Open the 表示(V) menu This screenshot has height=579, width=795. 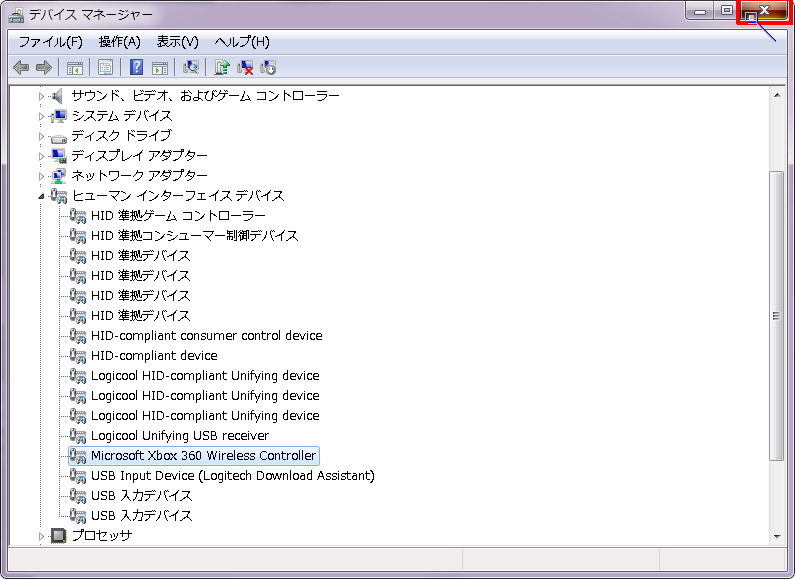coord(177,42)
